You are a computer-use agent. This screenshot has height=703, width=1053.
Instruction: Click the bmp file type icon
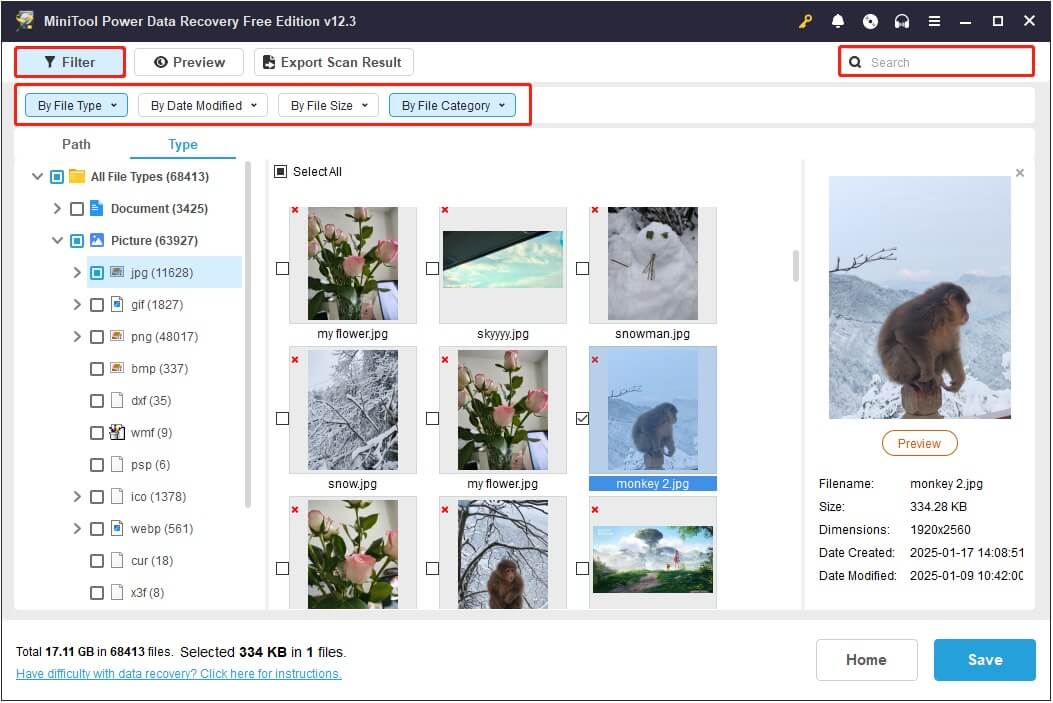(117, 368)
